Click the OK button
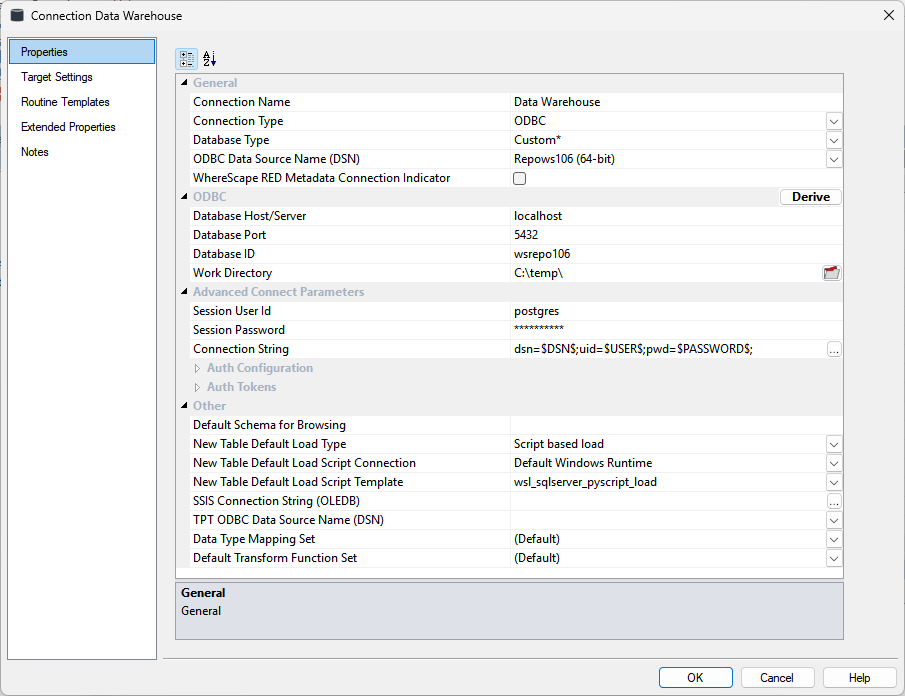Screen dimensions: 905x696 [695, 677]
